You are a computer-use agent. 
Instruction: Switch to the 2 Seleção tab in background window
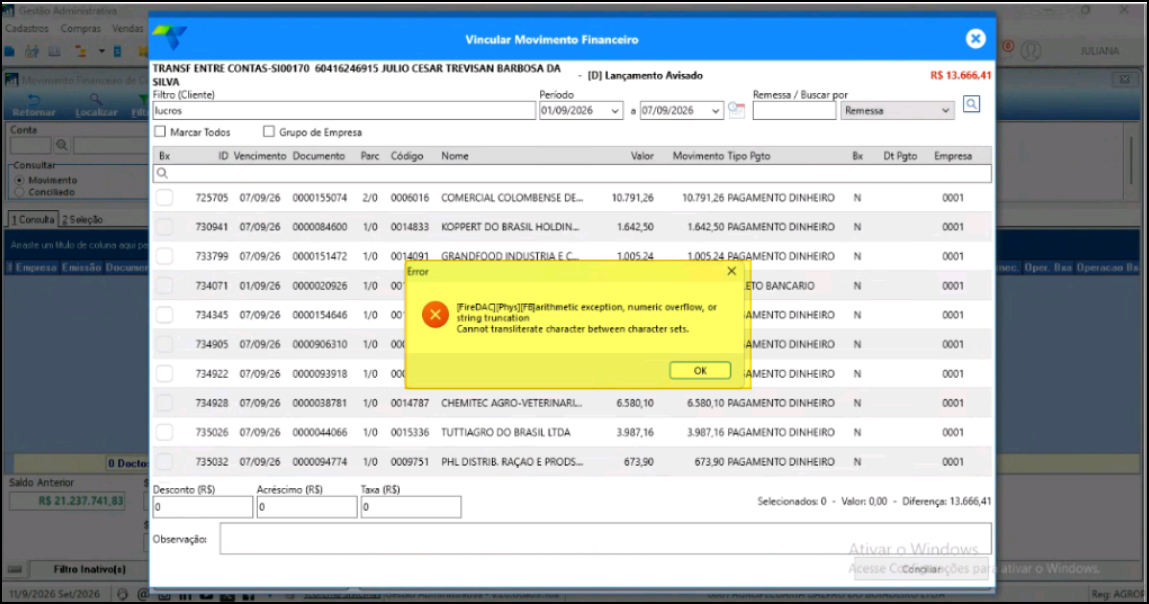point(82,219)
